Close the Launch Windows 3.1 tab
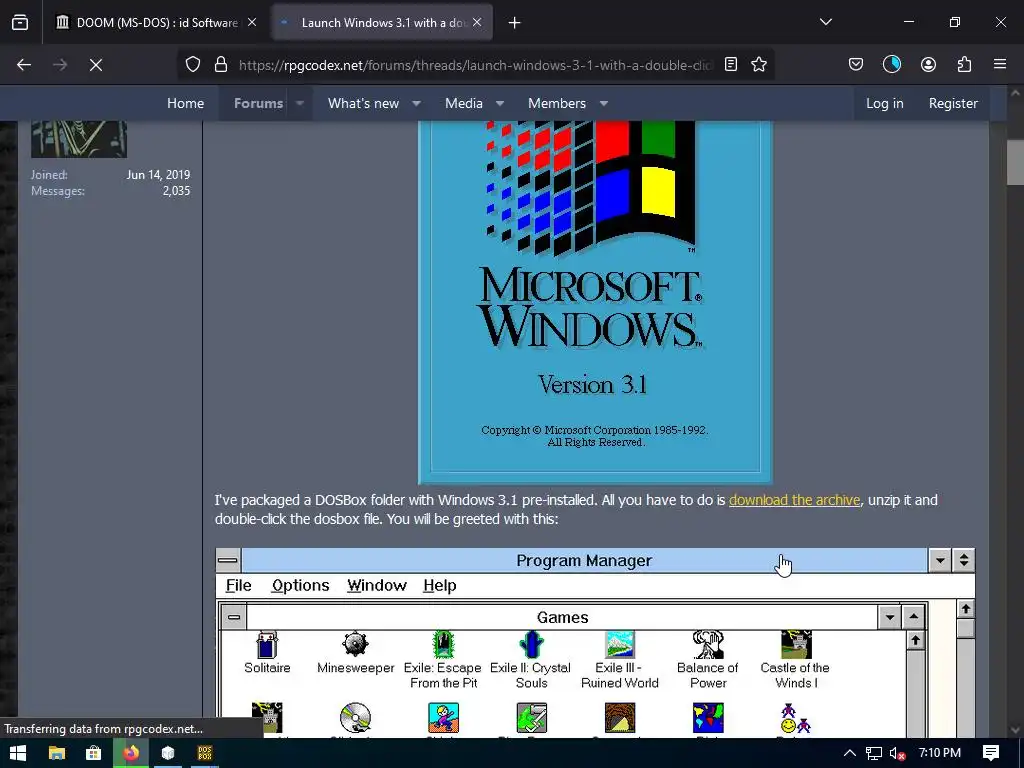 click(x=477, y=22)
